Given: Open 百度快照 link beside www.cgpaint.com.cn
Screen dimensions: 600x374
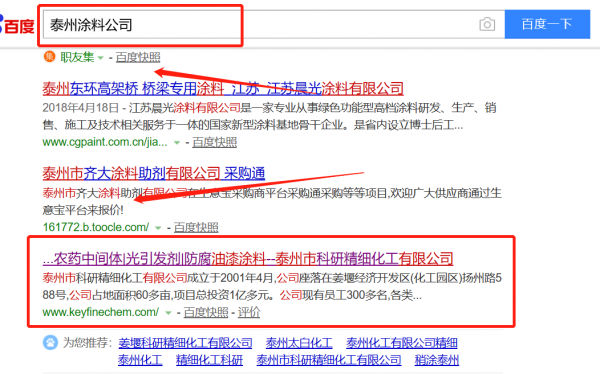Looking at the screenshot, I should (215, 142).
